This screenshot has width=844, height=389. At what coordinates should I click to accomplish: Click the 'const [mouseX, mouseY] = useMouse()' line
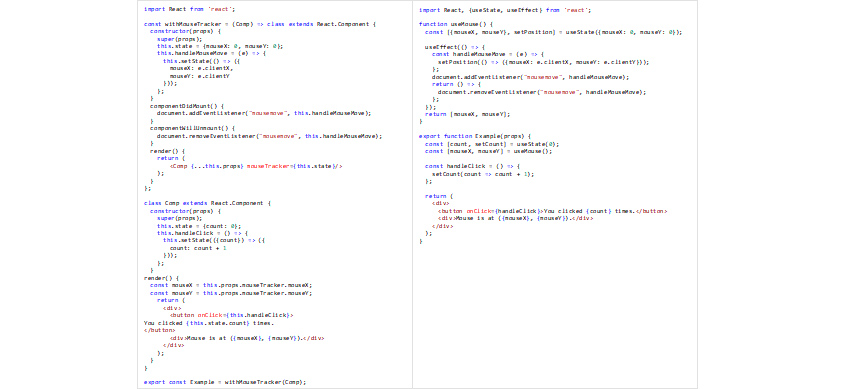[x=489, y=151]
